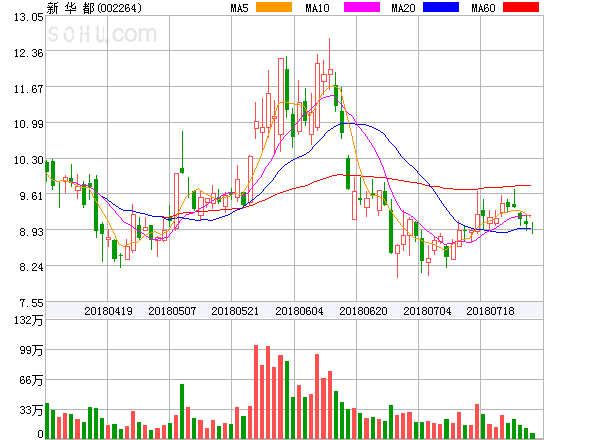This screenshot has width=600, height=440.
Task: Click the 8.24 price axis label
Action: [31, 267]
